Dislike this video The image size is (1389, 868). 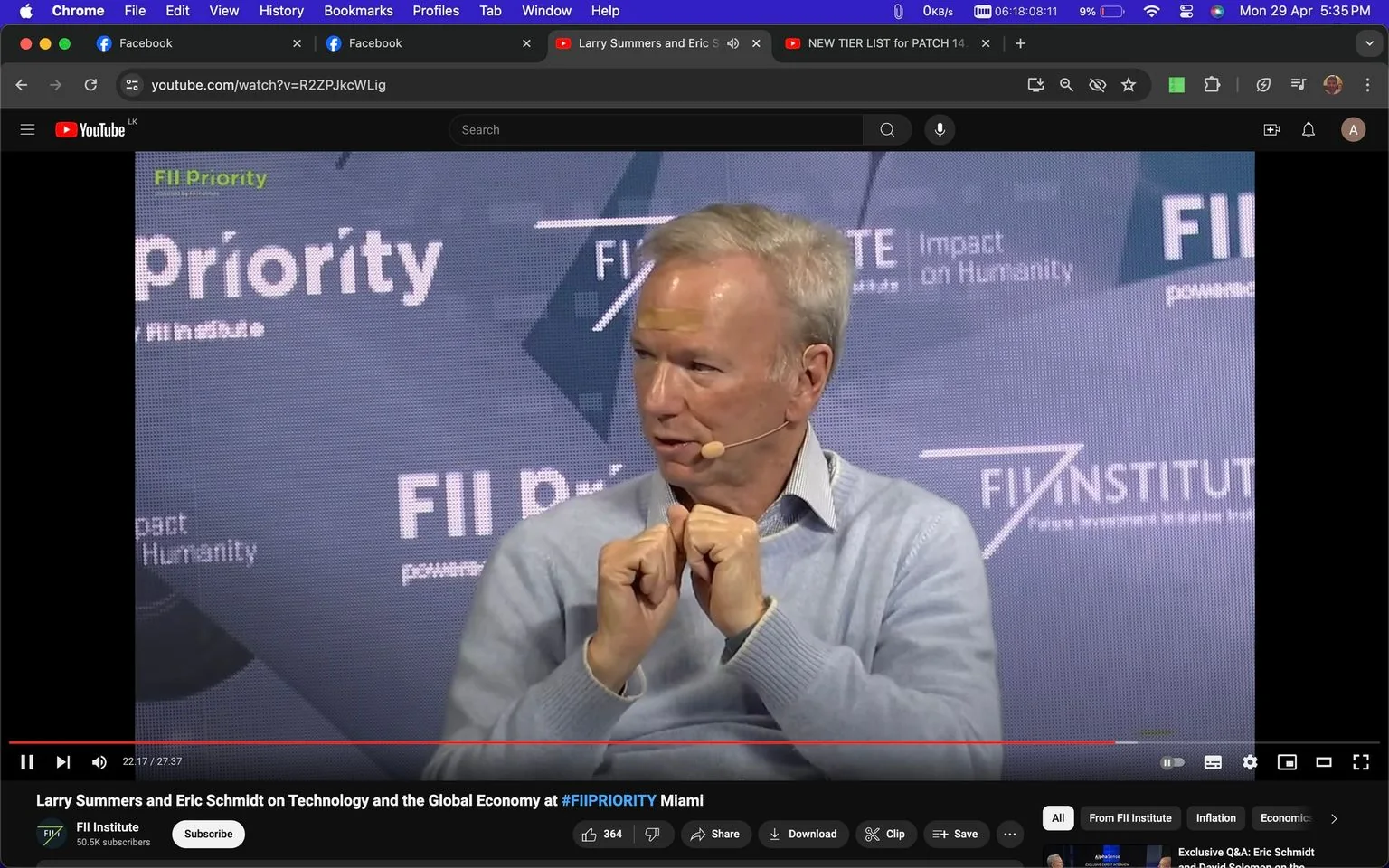(654, 834)
